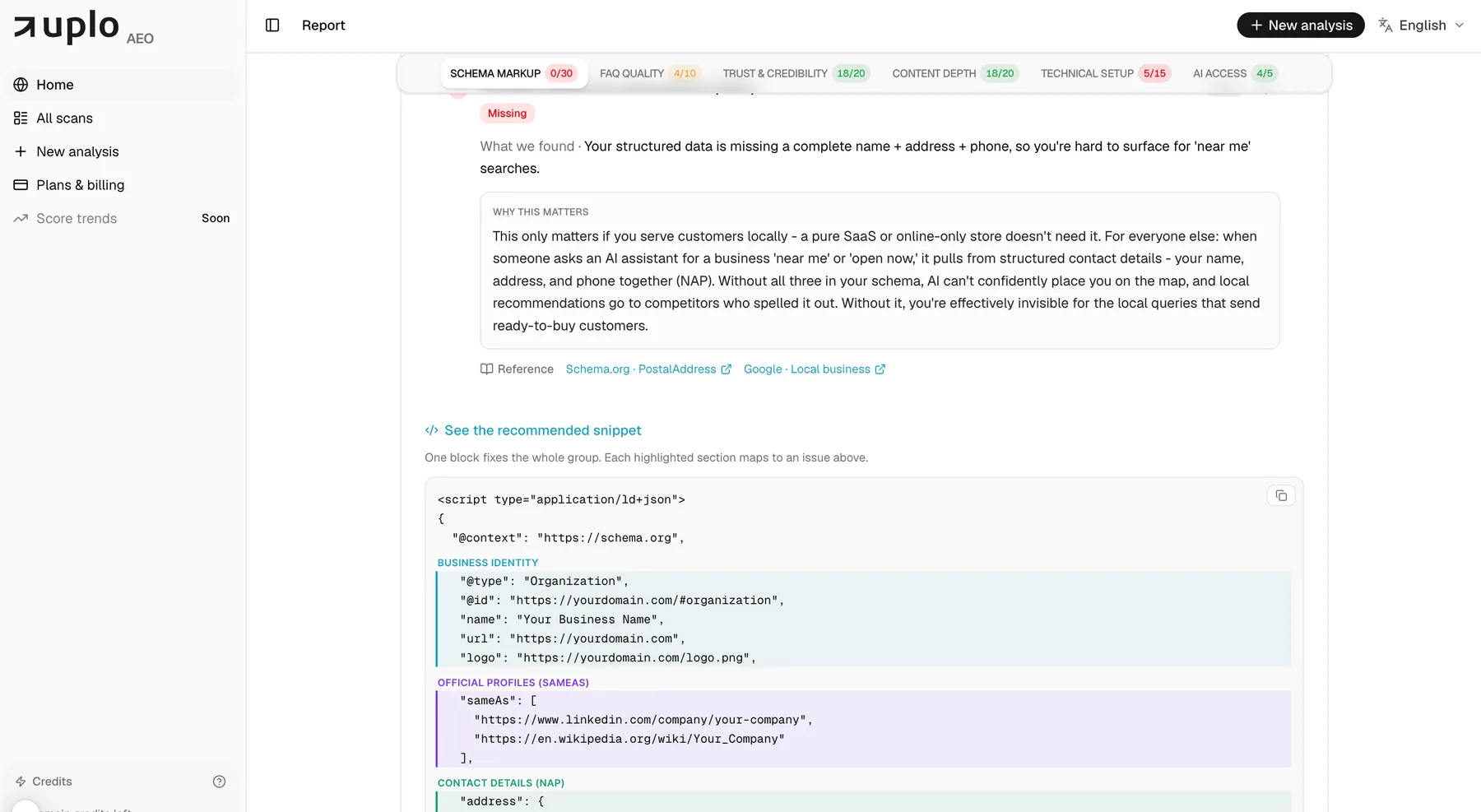Screen dimensions: 1481x812
Task: Switch to the Technical Setup tab
Action: pos(1105,73)
